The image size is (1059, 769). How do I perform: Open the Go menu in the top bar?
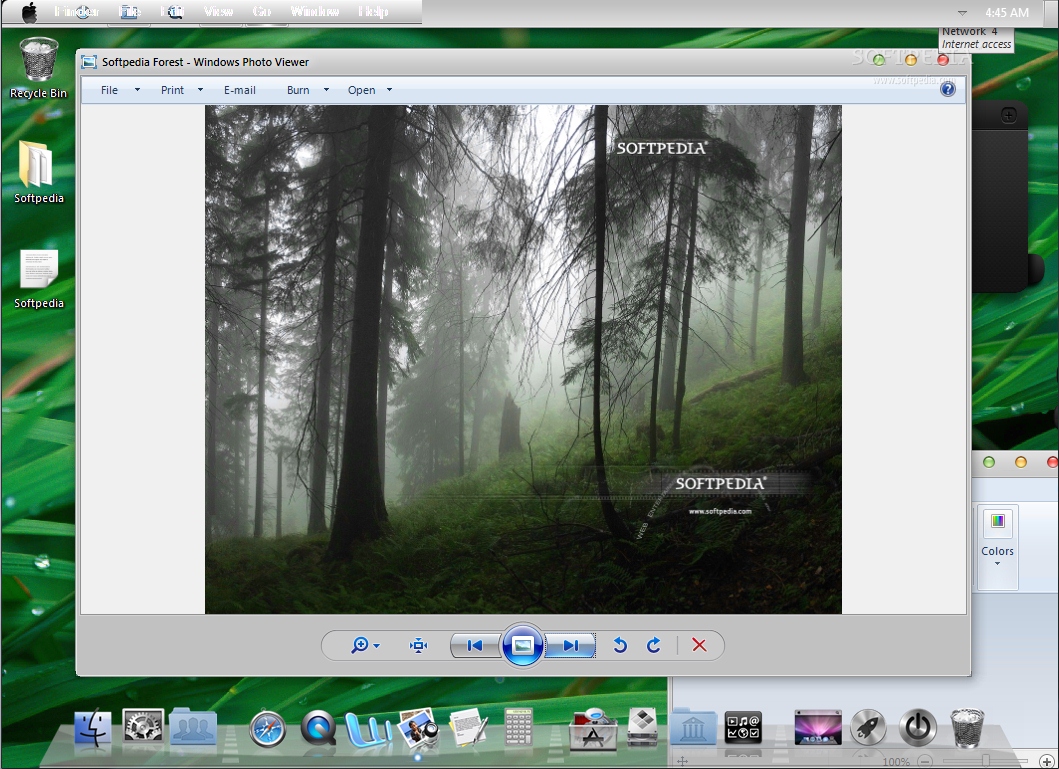coord(261,11)
